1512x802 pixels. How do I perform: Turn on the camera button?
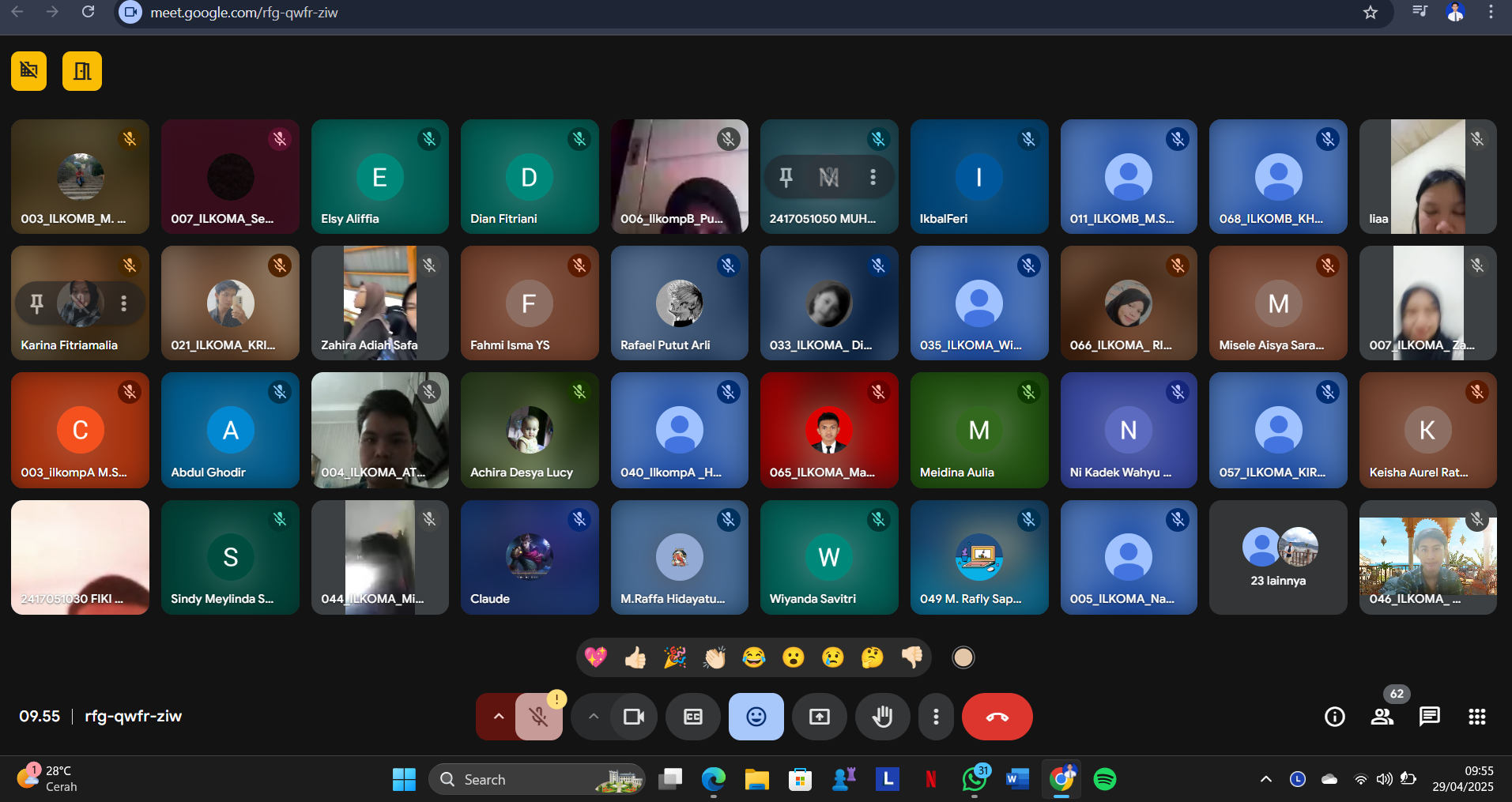coord(633,717)
